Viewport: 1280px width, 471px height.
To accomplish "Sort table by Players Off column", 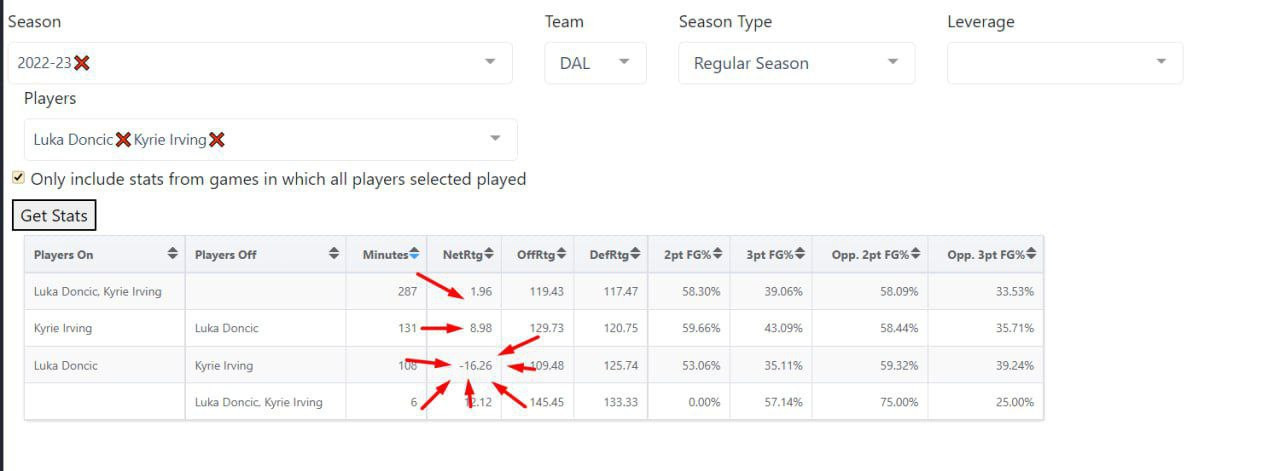I will (266, 255).
